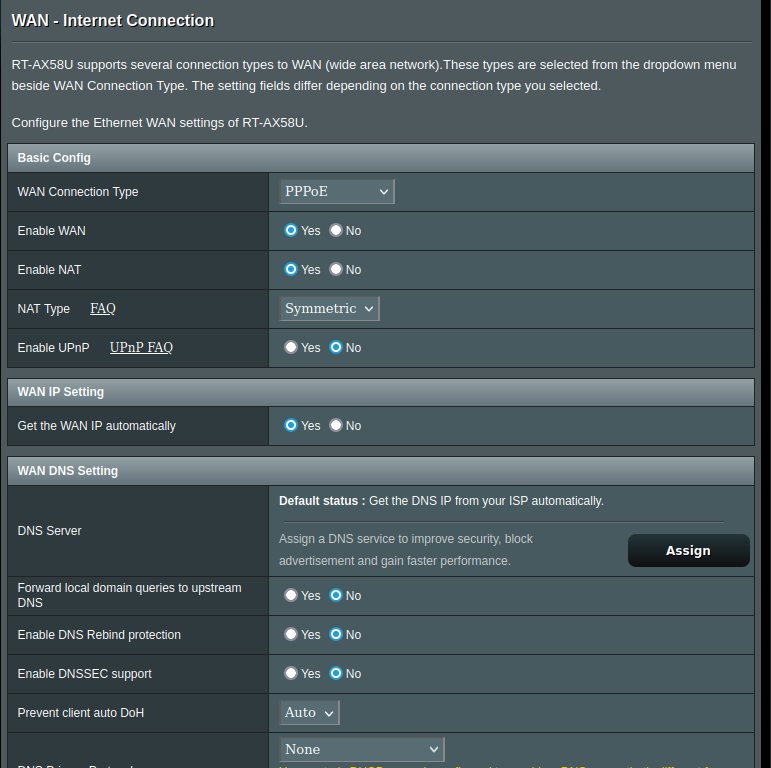
Task: Select No for DNS Rebind protection
Action: pyautogui.click(x=336, y=634)
